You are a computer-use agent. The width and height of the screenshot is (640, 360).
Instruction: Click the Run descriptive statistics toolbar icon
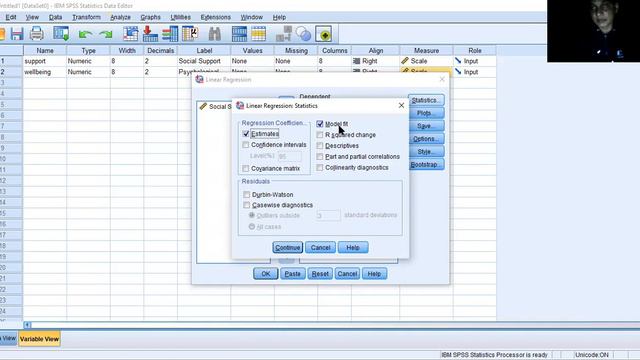click(190, 34)
